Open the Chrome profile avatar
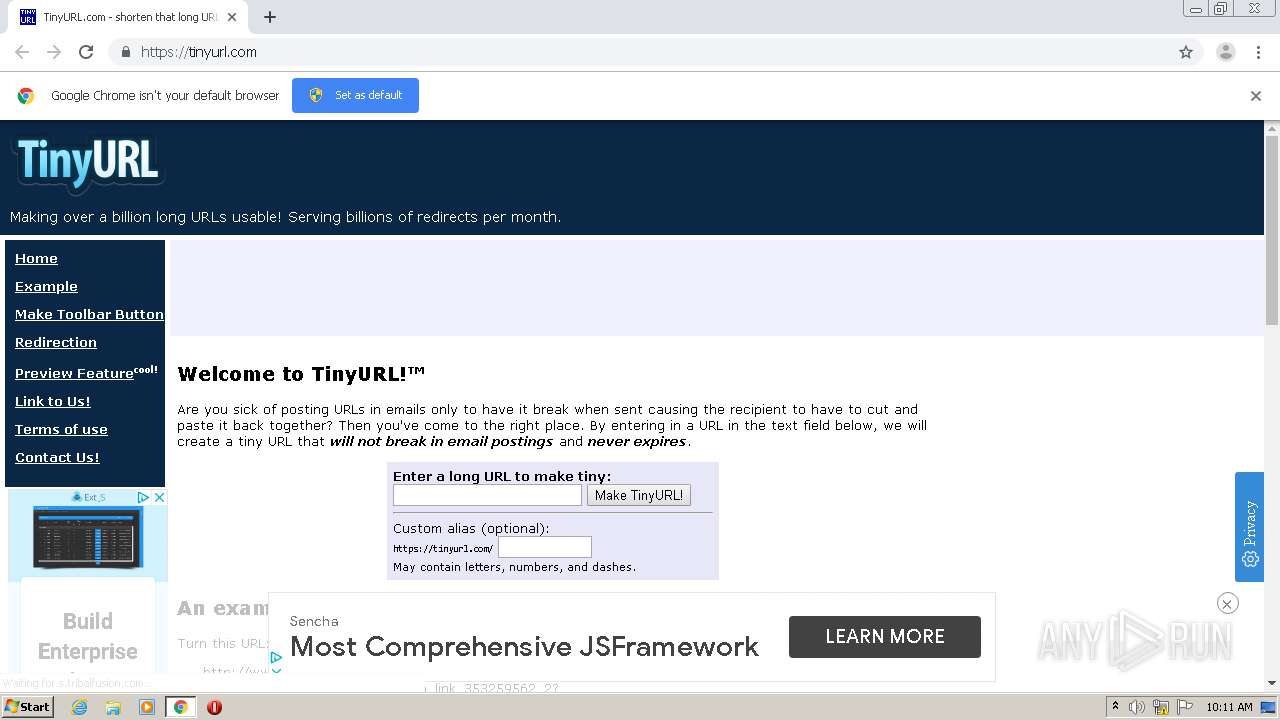The height and width of the screenshot is (720, 1280). (x=1225, y=52)
